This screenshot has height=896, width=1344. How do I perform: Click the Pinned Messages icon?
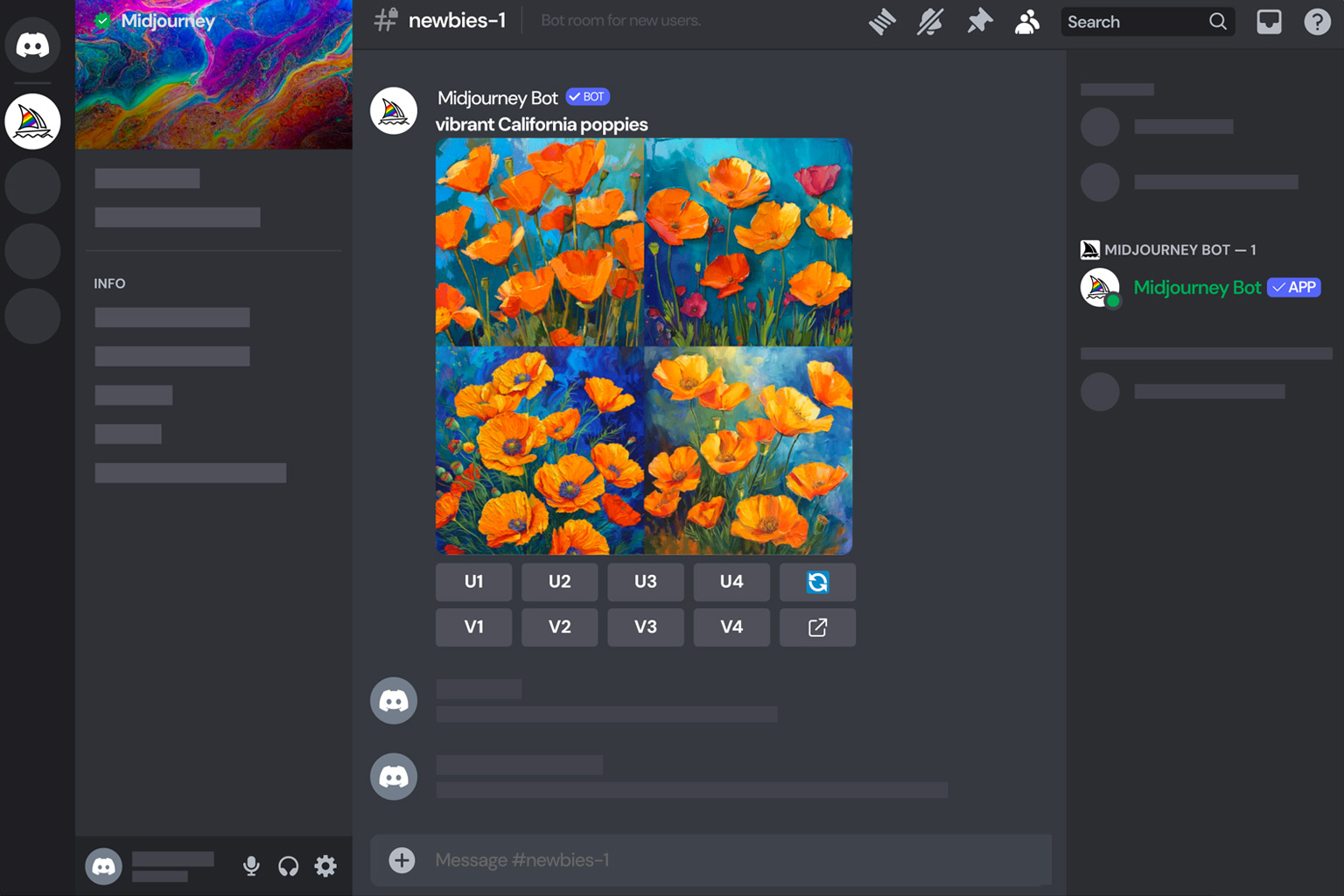[979, 22]
